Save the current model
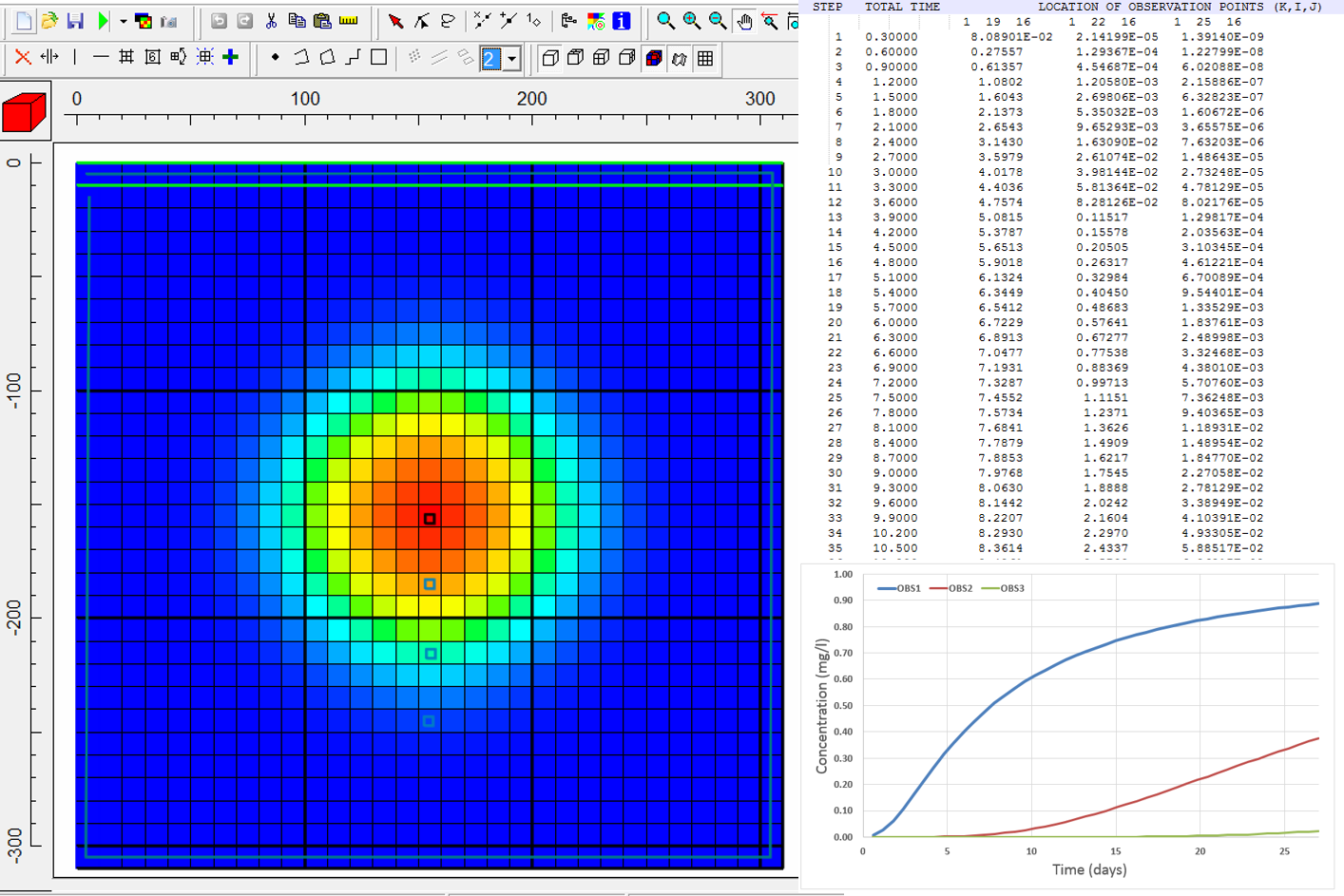The image size is (1344, 896). pyautogui.click(x=75, y=21)
